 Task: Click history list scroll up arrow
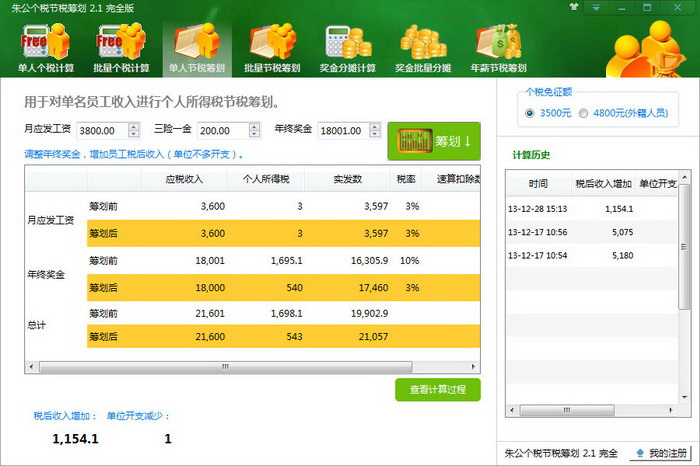tap(684, 177)
